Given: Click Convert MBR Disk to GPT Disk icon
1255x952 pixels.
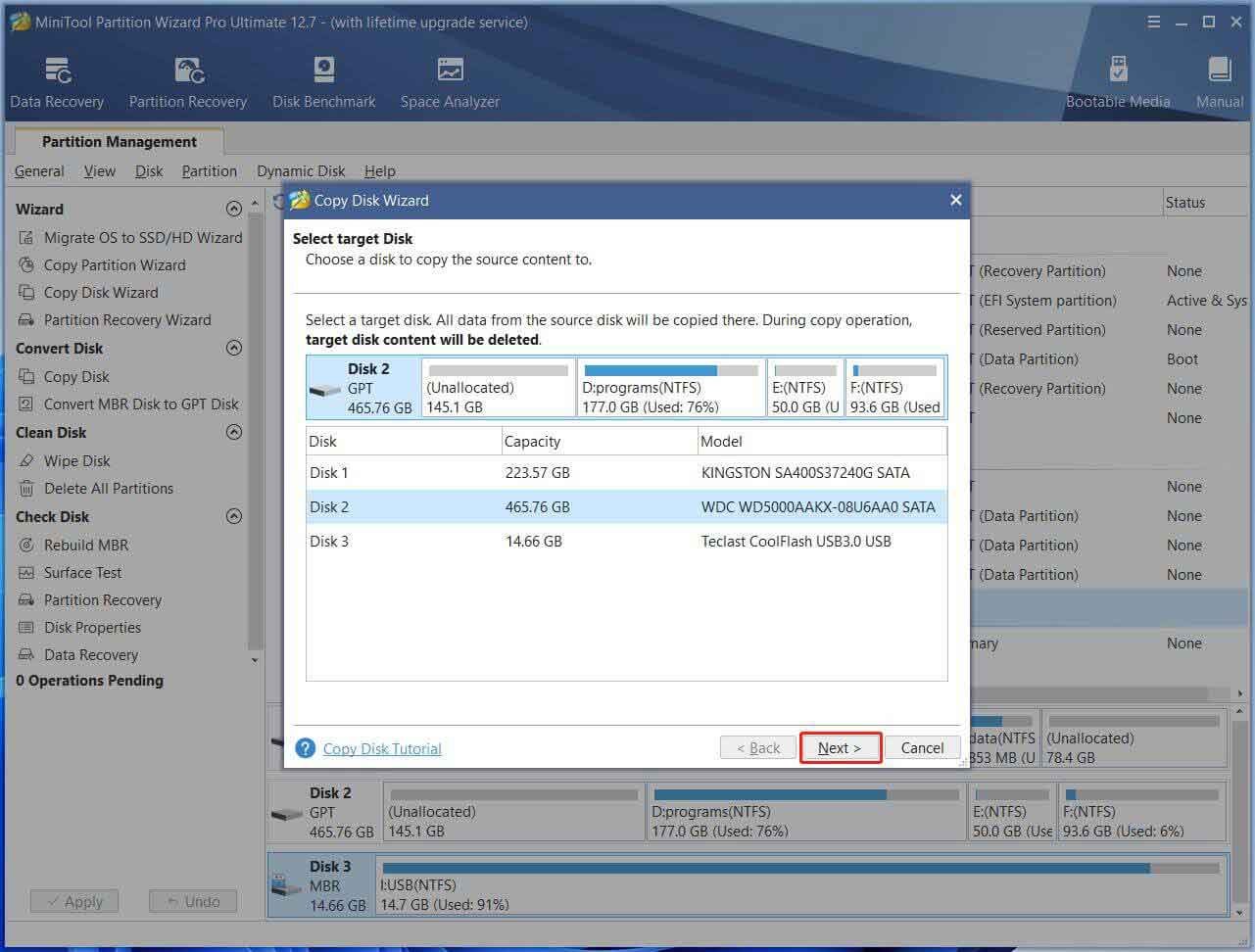Looking at the screenshot, I should tap(26, 405).
